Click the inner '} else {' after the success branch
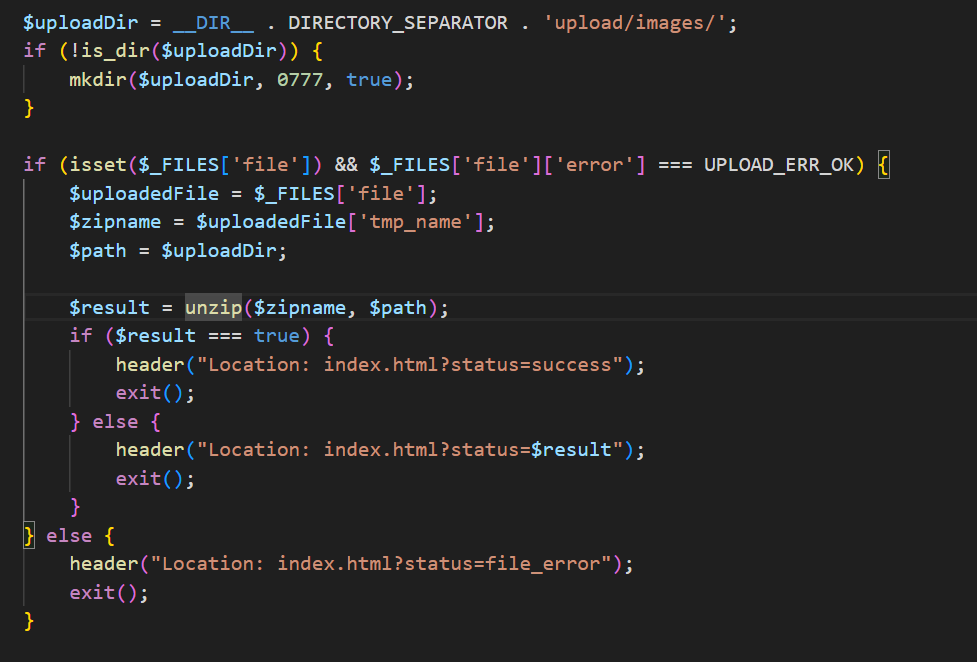 [x=115, y=421]
